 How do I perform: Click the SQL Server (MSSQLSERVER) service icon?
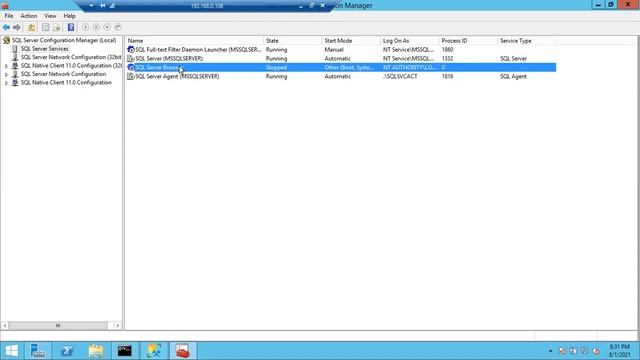pos(131,58)
